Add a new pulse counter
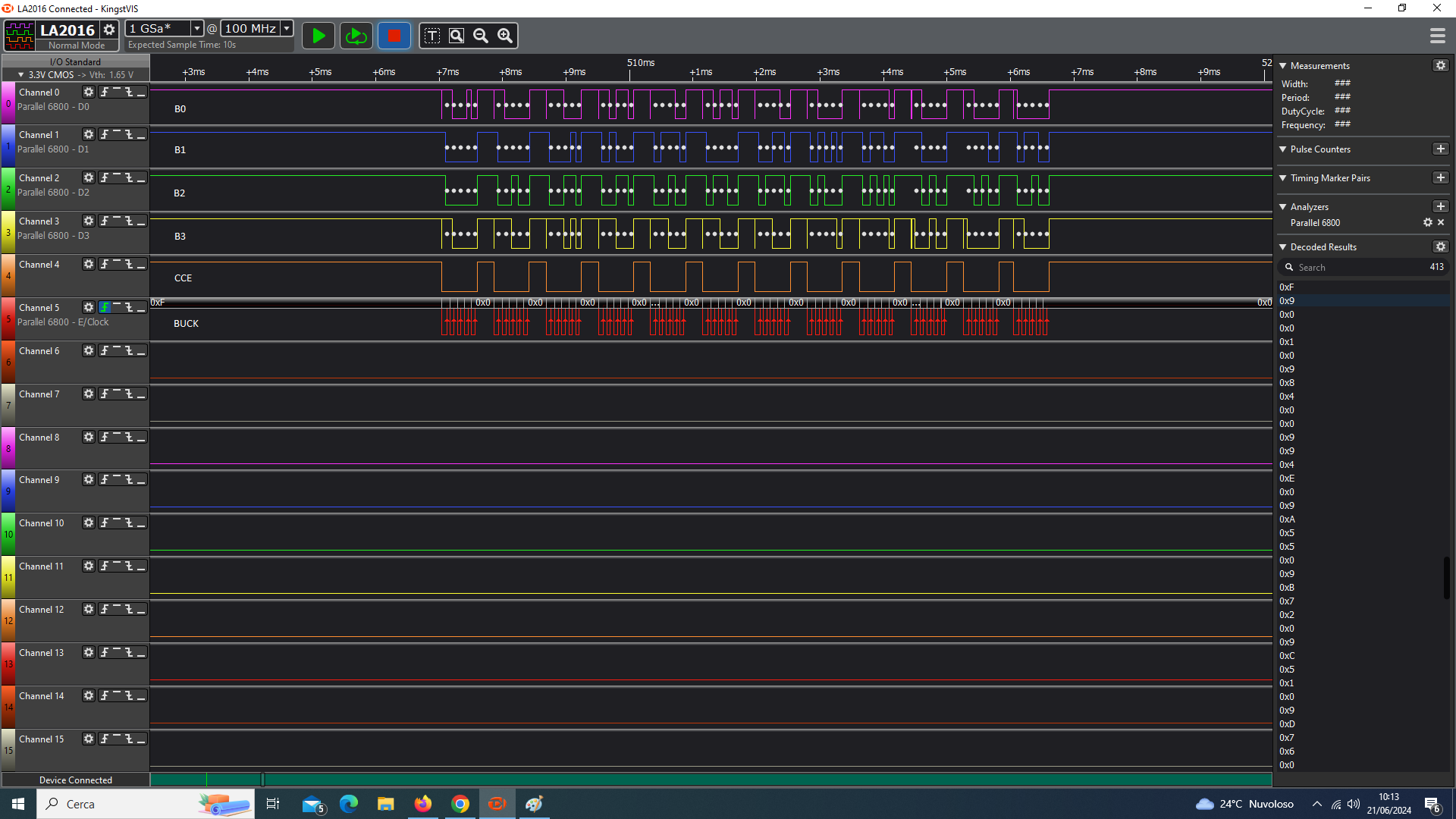This screenshot has width=1456, height=819. 1441,149
